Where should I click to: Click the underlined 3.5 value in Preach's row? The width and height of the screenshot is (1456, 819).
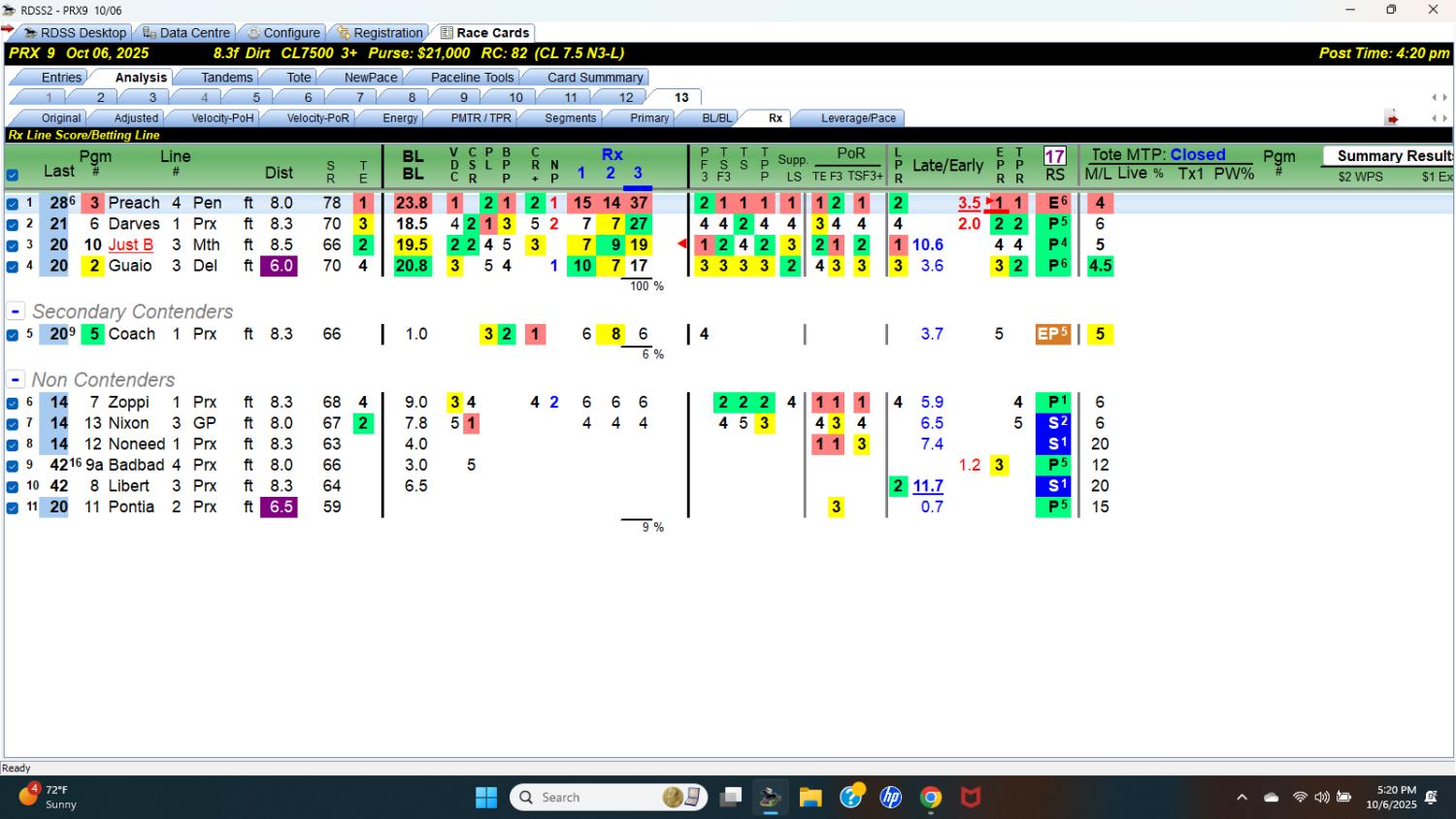tap(969, 203)
